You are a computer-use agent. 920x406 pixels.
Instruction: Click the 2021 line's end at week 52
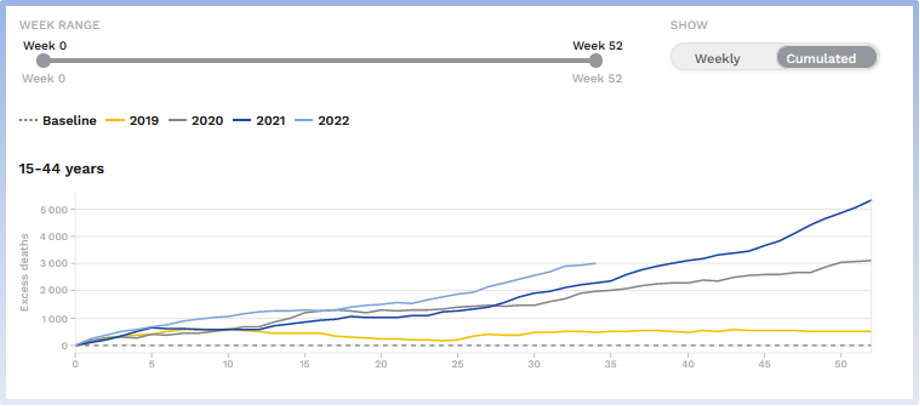(x=870, y=201)
